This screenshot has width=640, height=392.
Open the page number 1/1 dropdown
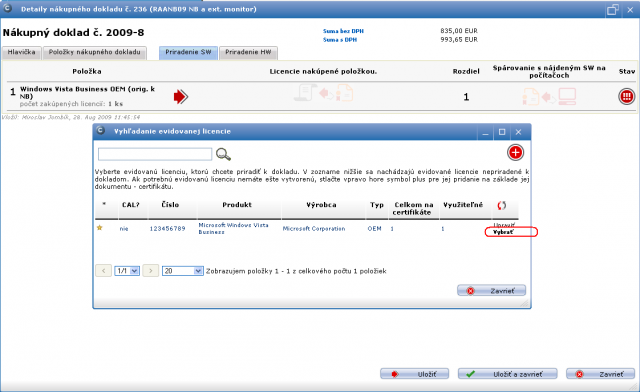pos(127,271)
